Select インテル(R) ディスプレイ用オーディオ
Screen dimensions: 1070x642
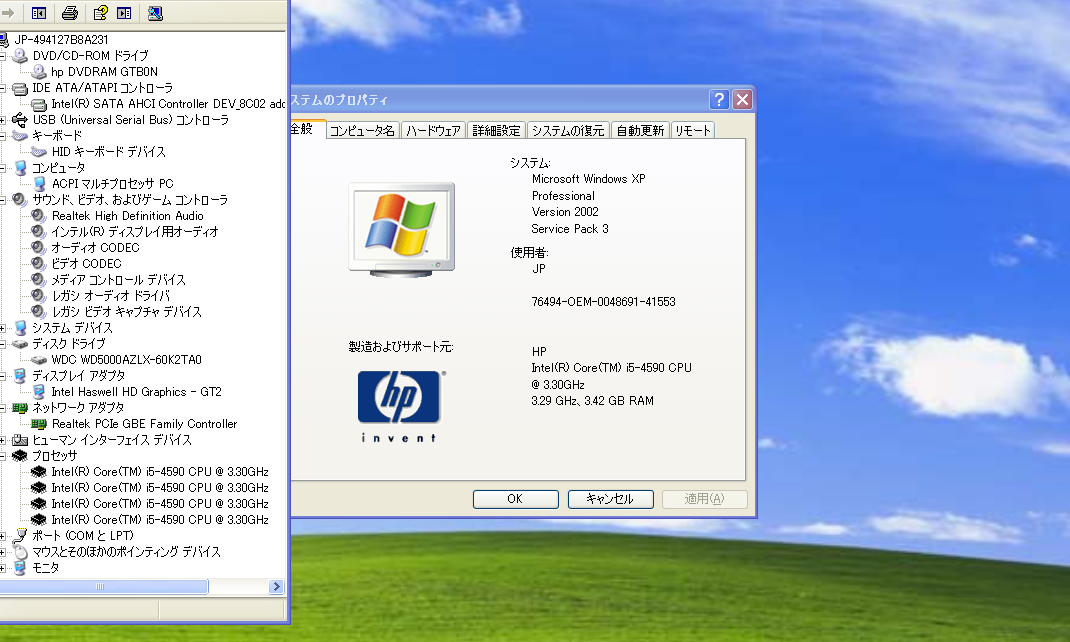(x=135, y=232)
